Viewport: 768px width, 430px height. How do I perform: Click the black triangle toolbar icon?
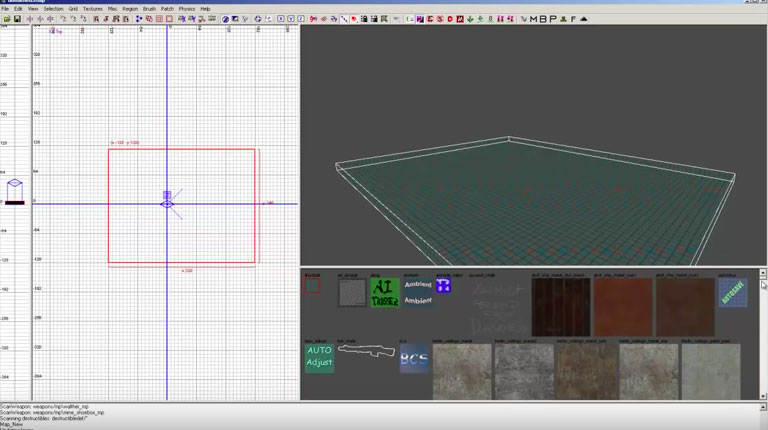tap(582, 18)
